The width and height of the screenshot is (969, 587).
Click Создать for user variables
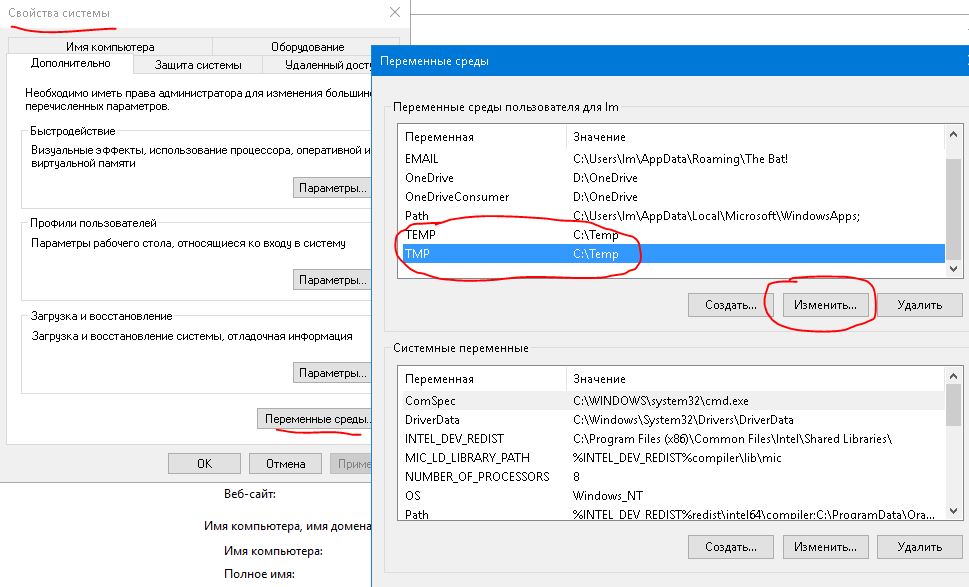point(730,305)
